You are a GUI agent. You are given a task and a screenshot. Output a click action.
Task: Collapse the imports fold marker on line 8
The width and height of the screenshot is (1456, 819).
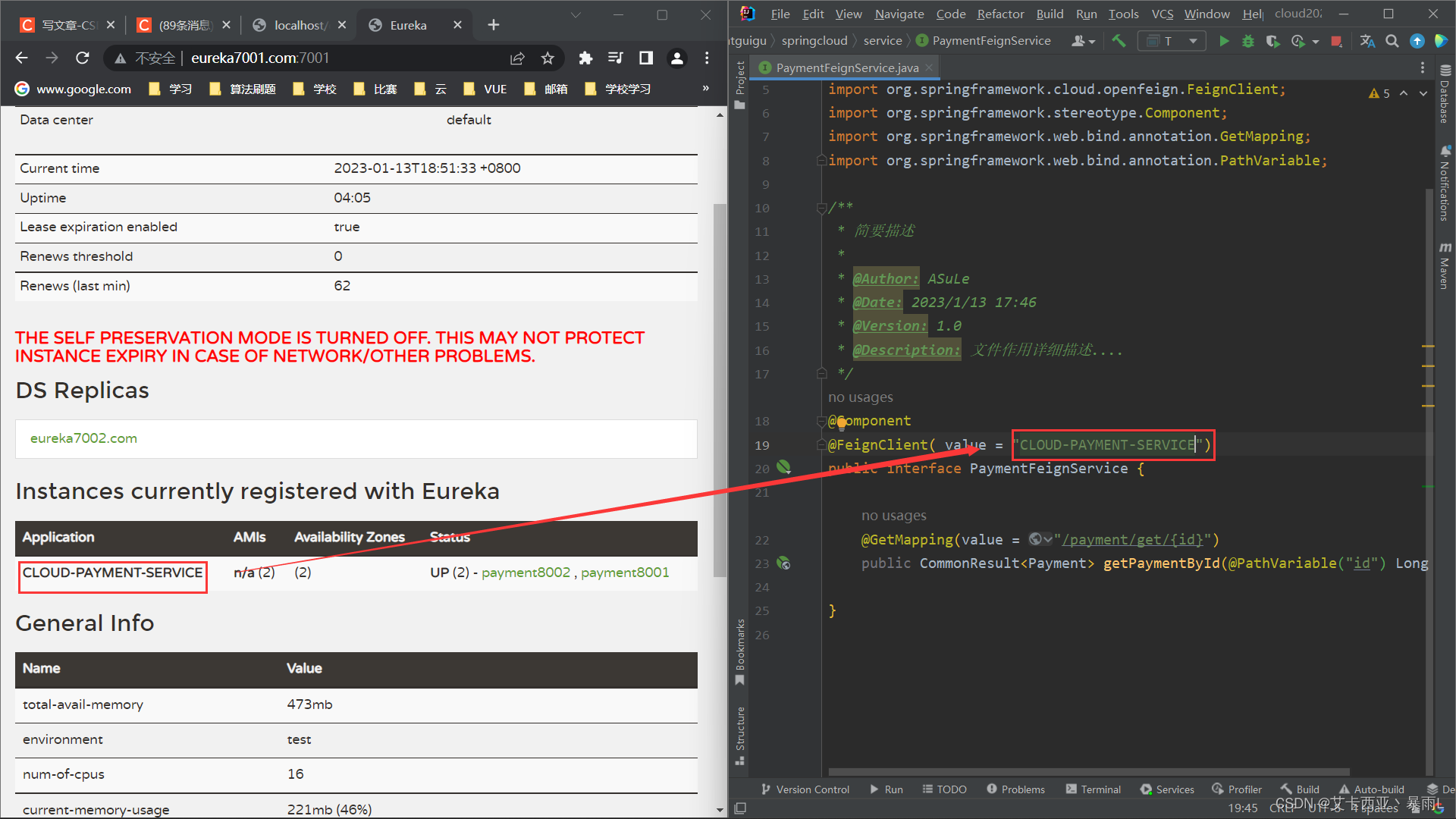pos(821,160)
